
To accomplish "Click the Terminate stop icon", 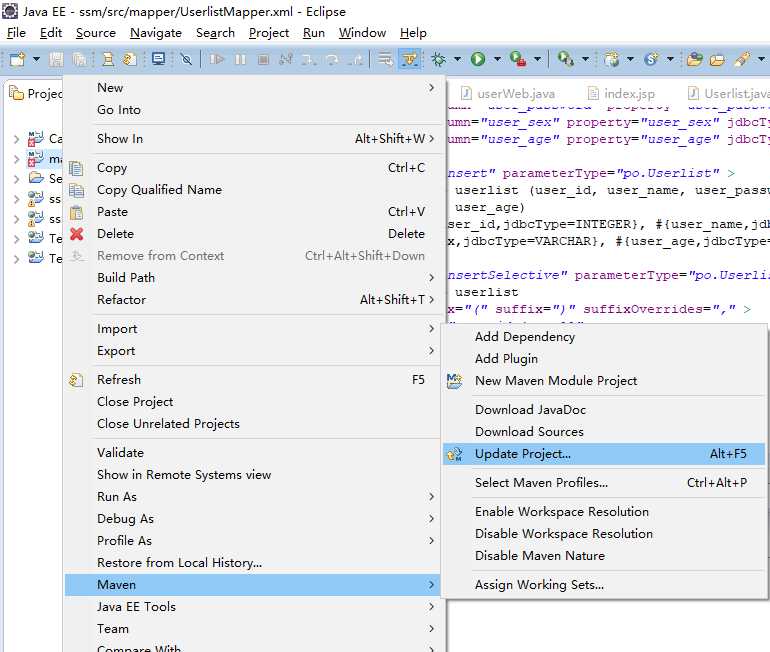I will pyautogui.click(x=264, y=59).
